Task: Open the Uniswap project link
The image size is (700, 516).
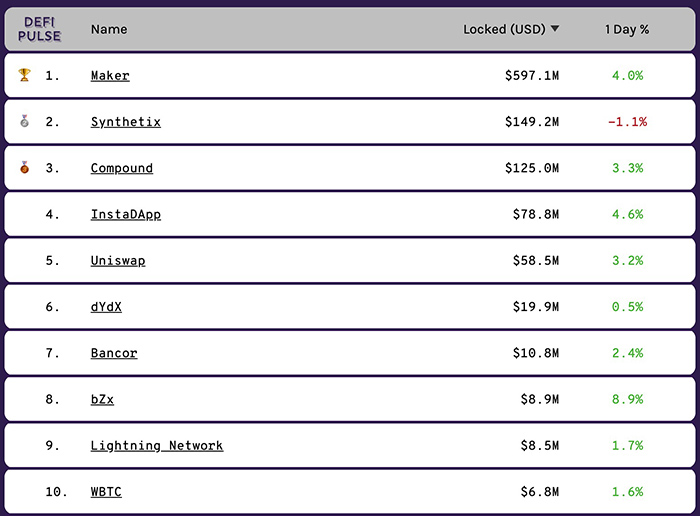Action: coord(117,261)
